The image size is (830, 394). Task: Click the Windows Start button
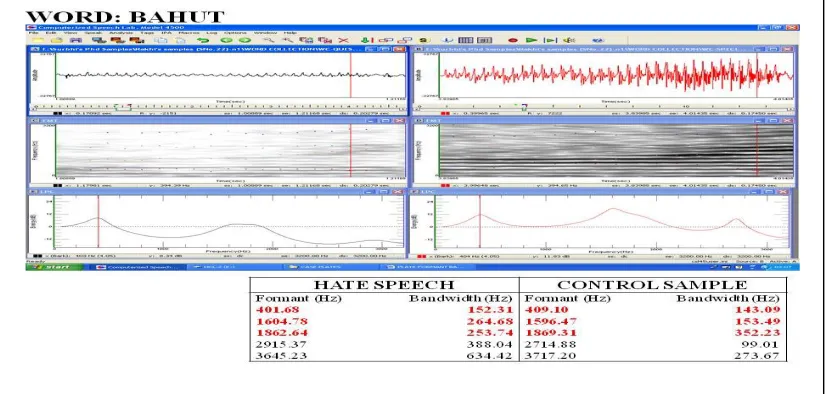(x=55, y=267)
